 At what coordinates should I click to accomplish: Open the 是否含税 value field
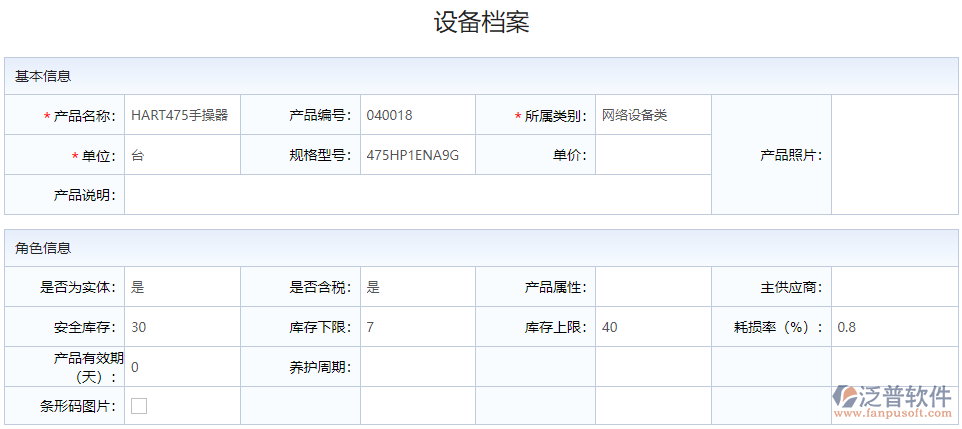[x=417, y=287]
